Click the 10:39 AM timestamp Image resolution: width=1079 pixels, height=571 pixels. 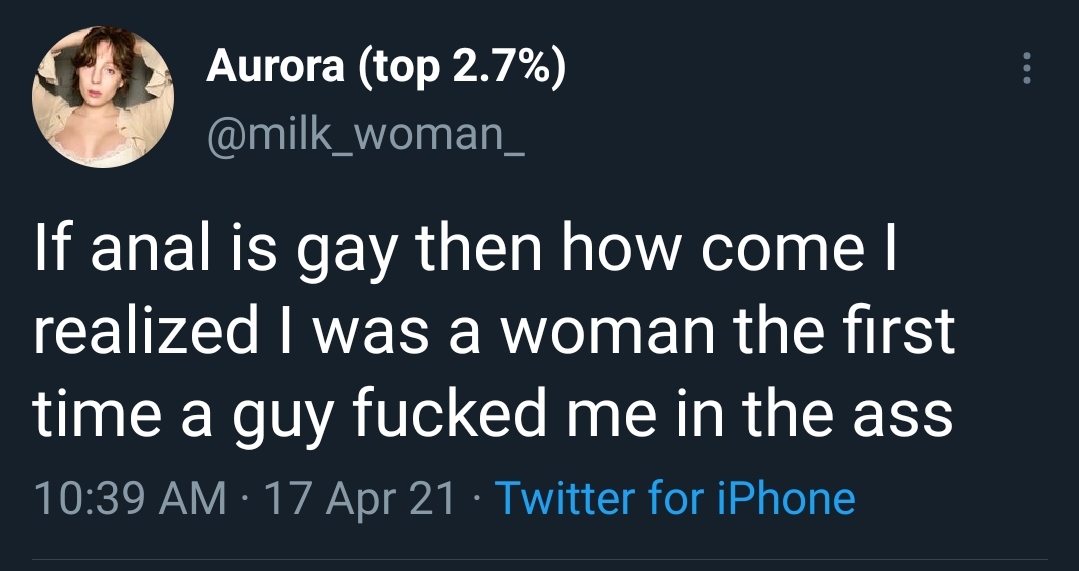click(130, 497)
